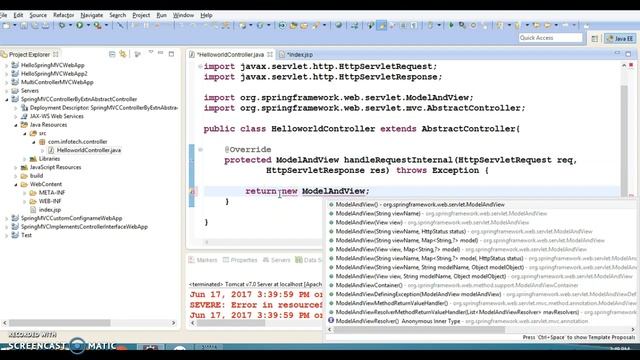Select the Servers project item

pos(30,91)
